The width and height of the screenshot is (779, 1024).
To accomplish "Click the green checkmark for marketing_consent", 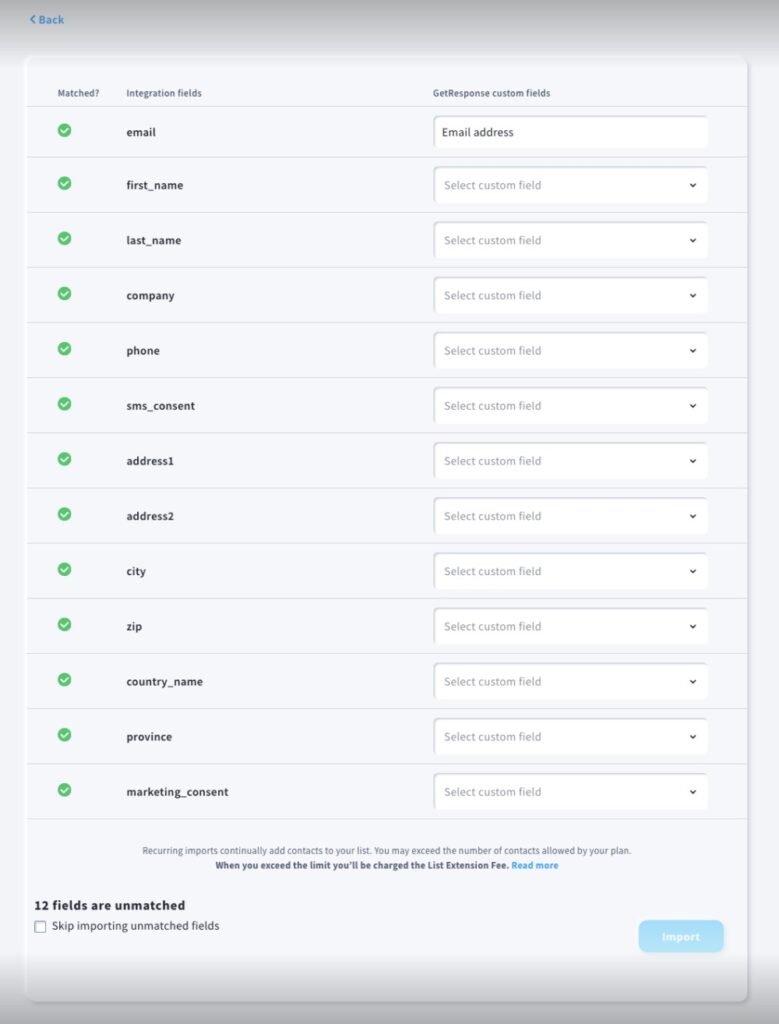I will 64,790.
